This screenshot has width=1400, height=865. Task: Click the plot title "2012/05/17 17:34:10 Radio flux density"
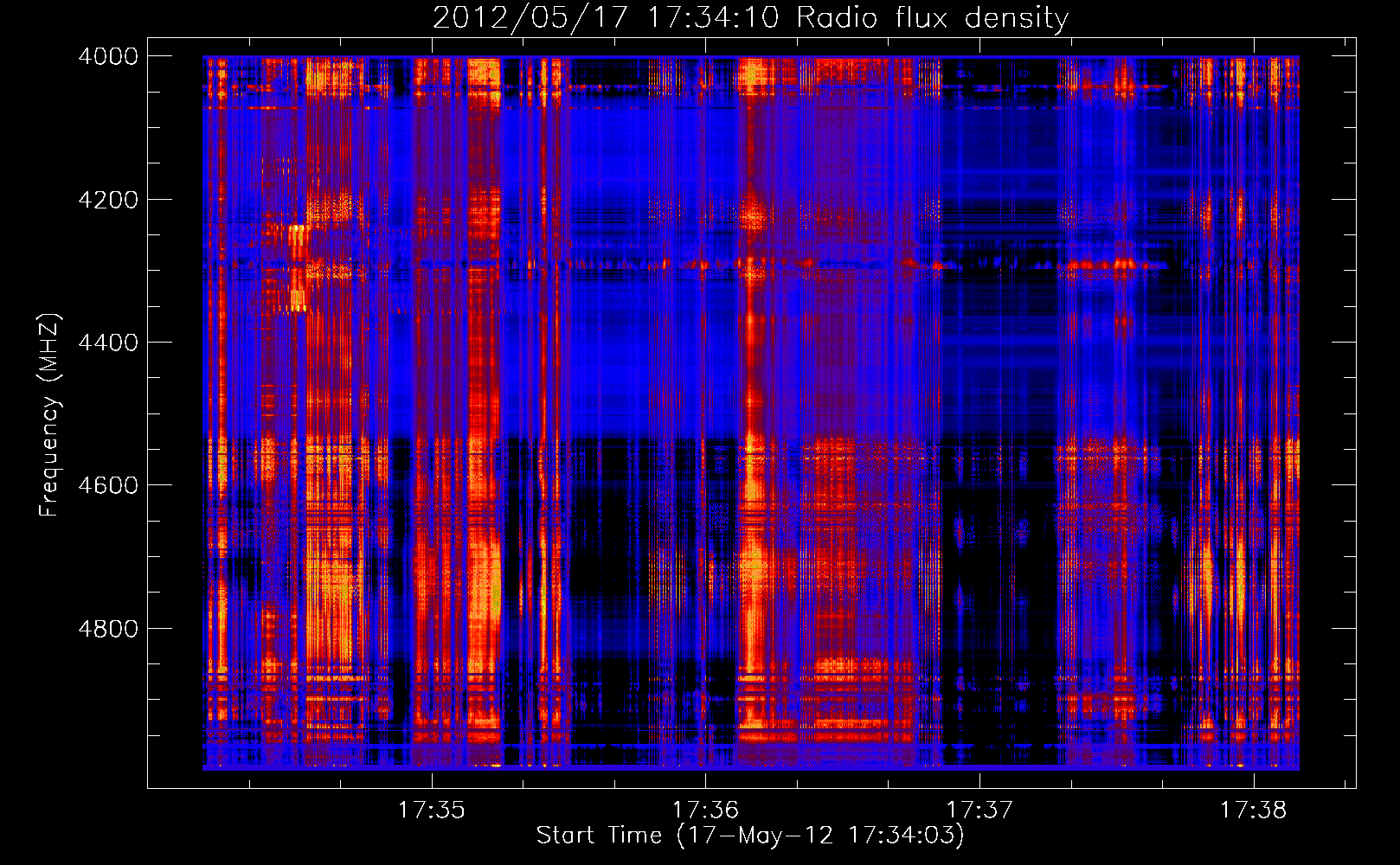pos(751,18)
